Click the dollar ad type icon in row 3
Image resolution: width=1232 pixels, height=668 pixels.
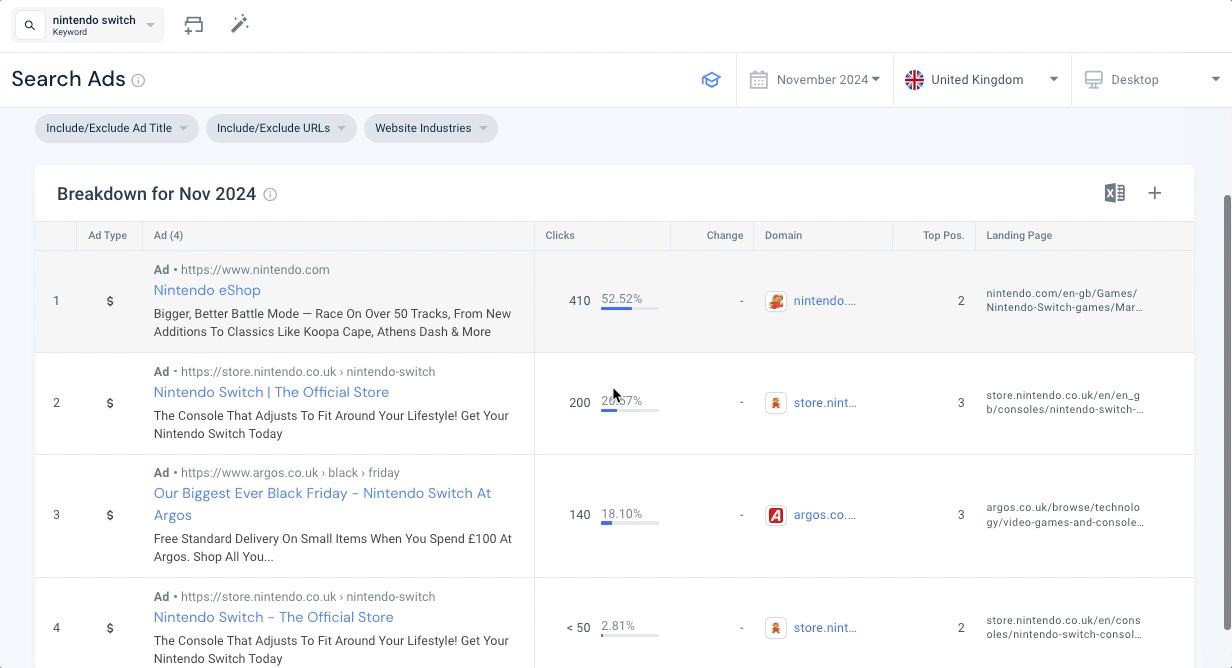point(110,515)
